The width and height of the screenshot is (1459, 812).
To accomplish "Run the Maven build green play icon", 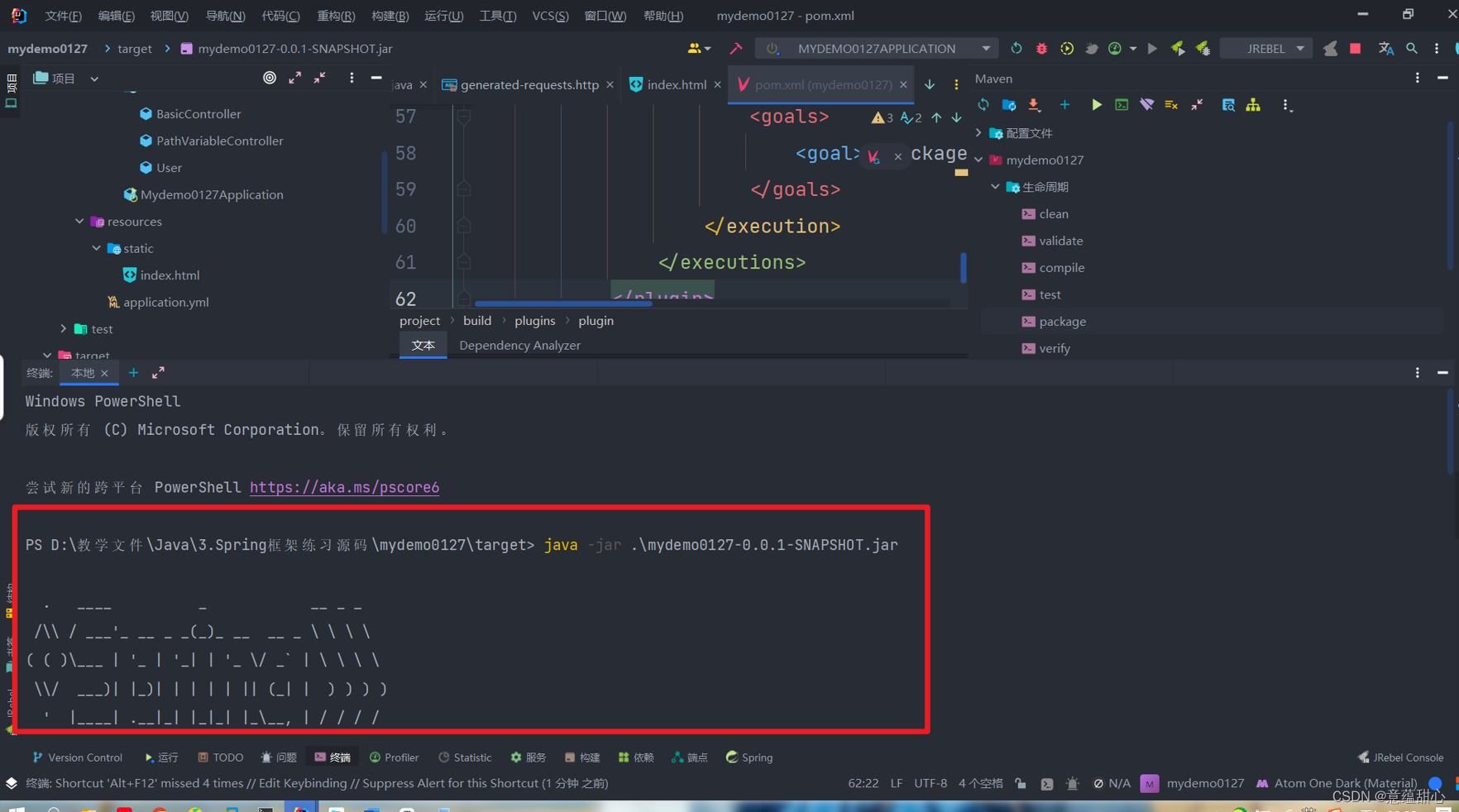I will 1096,105.
